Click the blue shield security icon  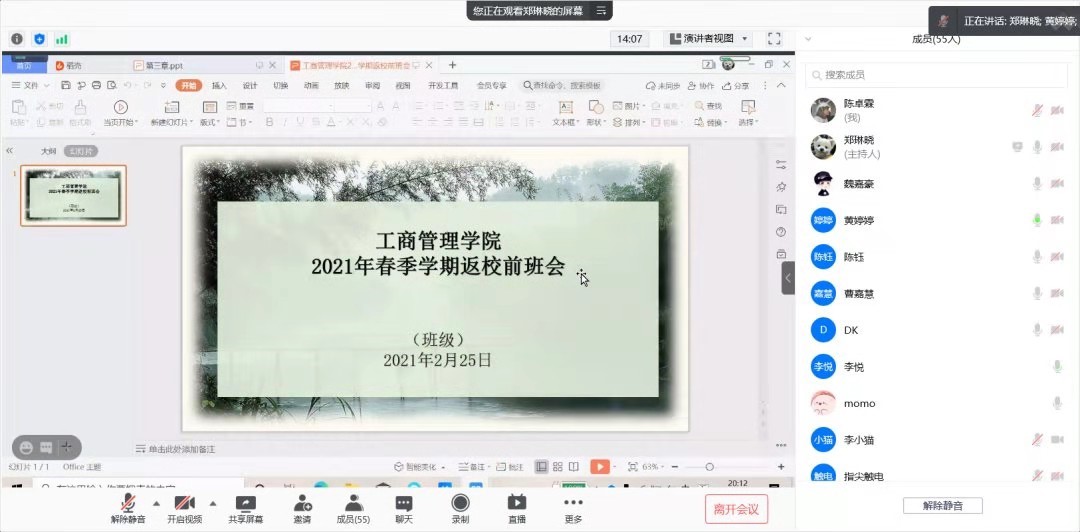pos(40,39)
